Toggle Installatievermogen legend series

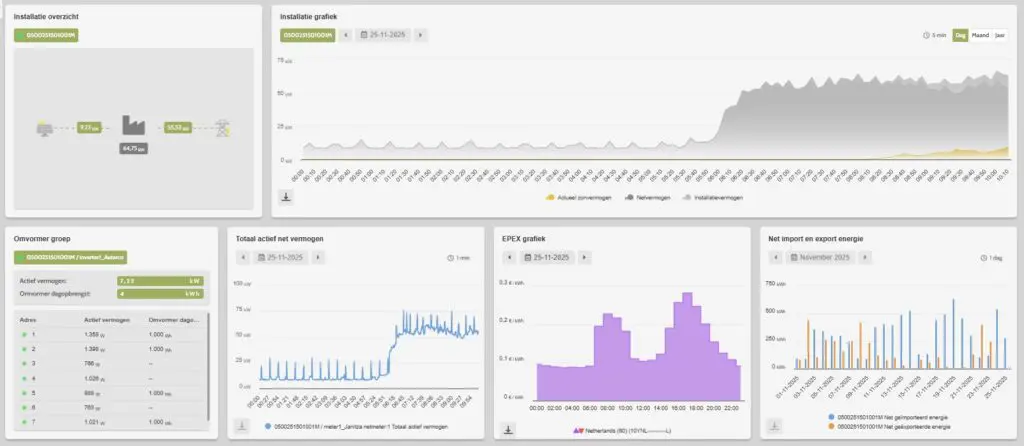point(712,197)
